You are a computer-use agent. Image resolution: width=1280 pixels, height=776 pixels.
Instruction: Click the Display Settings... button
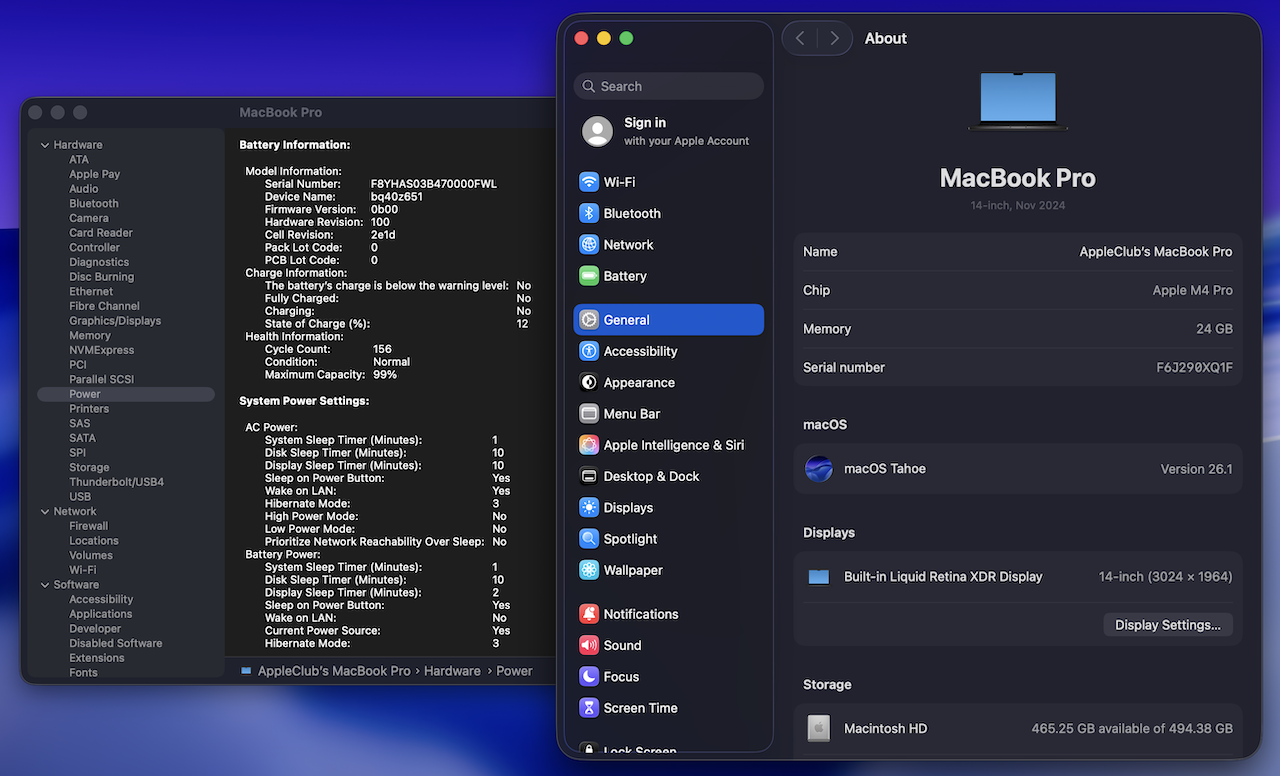click(1167, 625)
